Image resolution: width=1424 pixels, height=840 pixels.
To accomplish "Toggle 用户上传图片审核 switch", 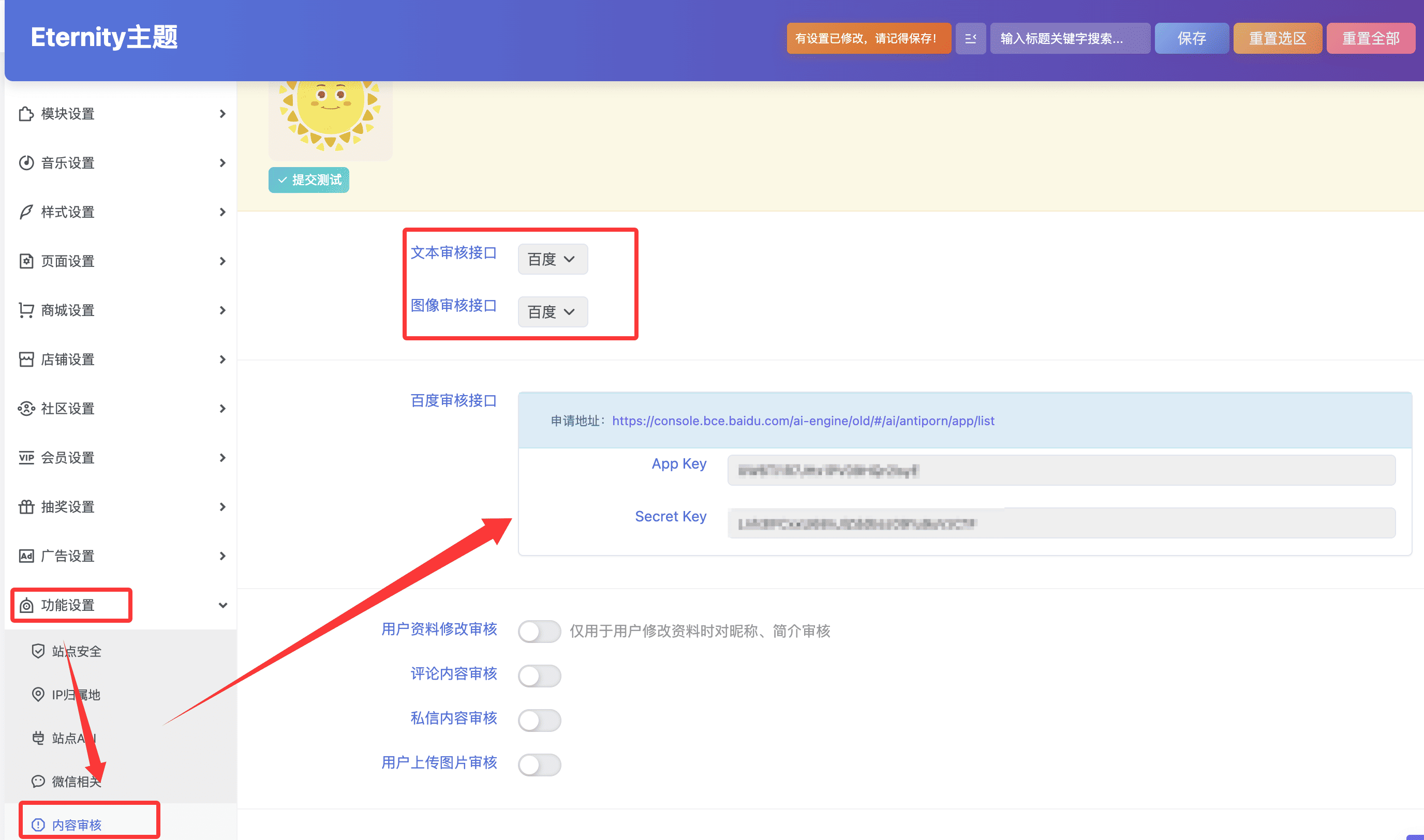I will pyautogui.click(x=539, y=764).
